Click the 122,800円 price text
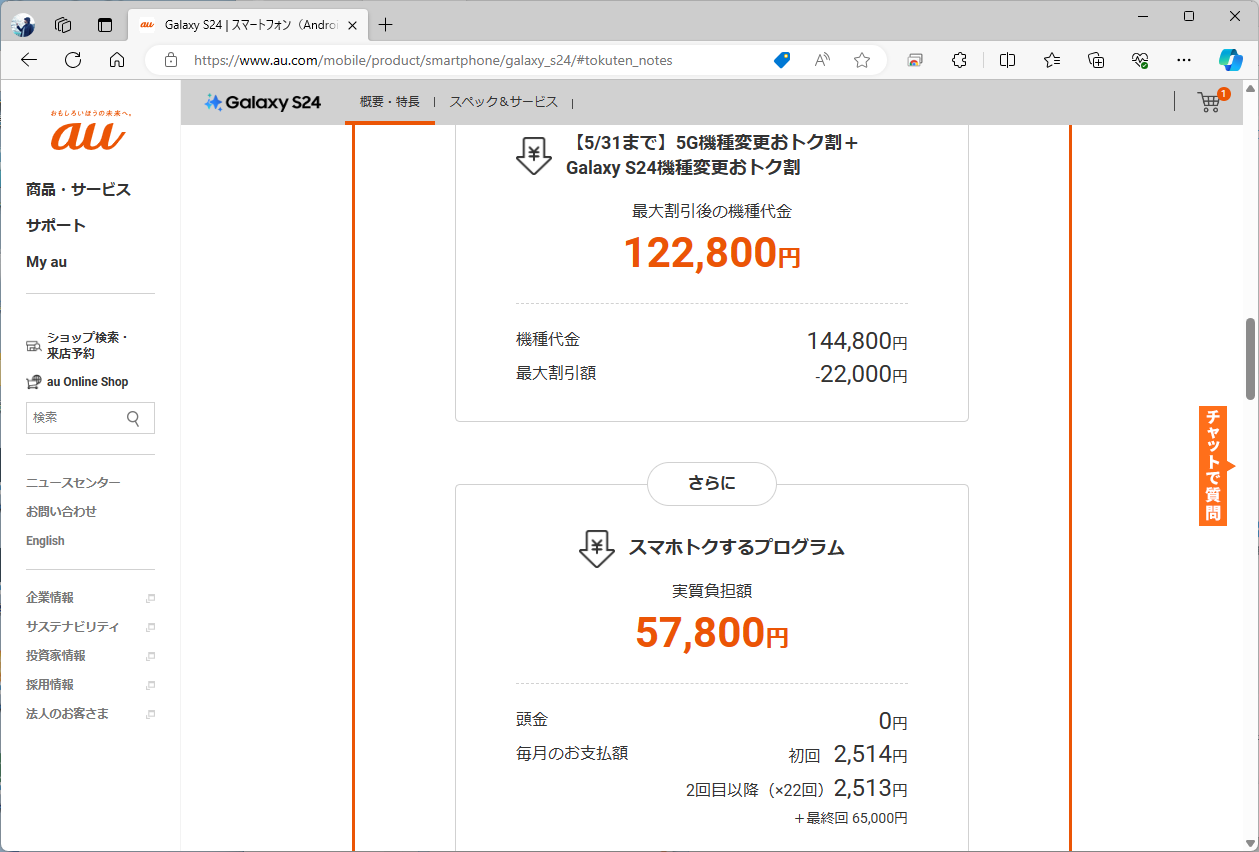 (712, 253)
